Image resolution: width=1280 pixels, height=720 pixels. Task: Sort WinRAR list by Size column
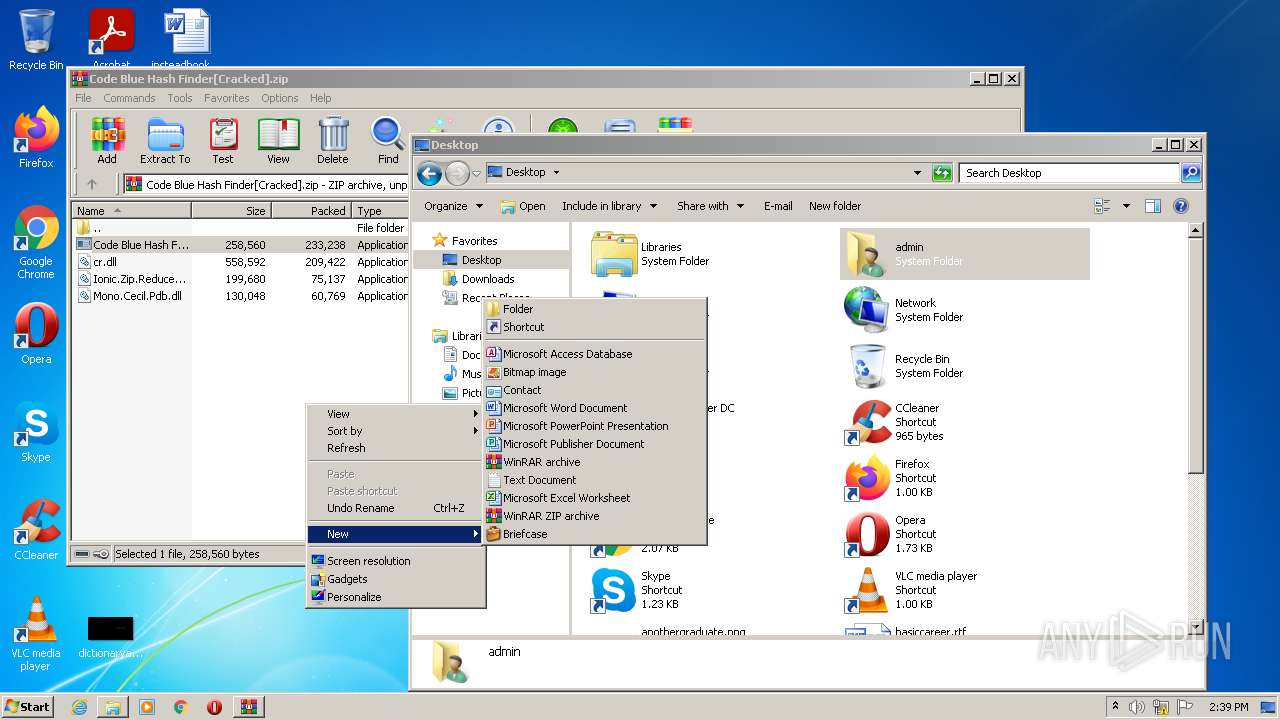[x=231, y=211]
